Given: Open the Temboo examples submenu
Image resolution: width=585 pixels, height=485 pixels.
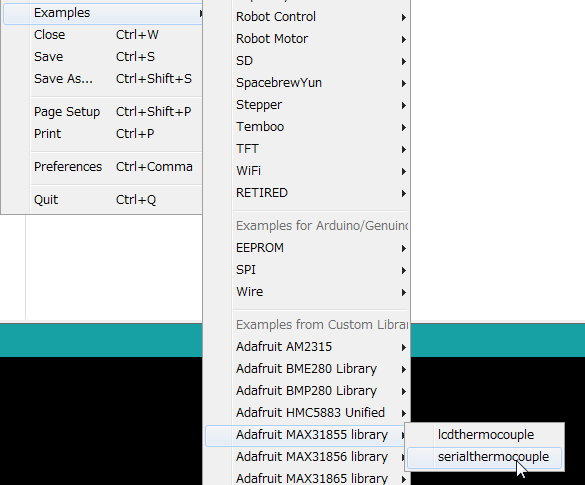Looking at the screenshot, I should (308, 127).
